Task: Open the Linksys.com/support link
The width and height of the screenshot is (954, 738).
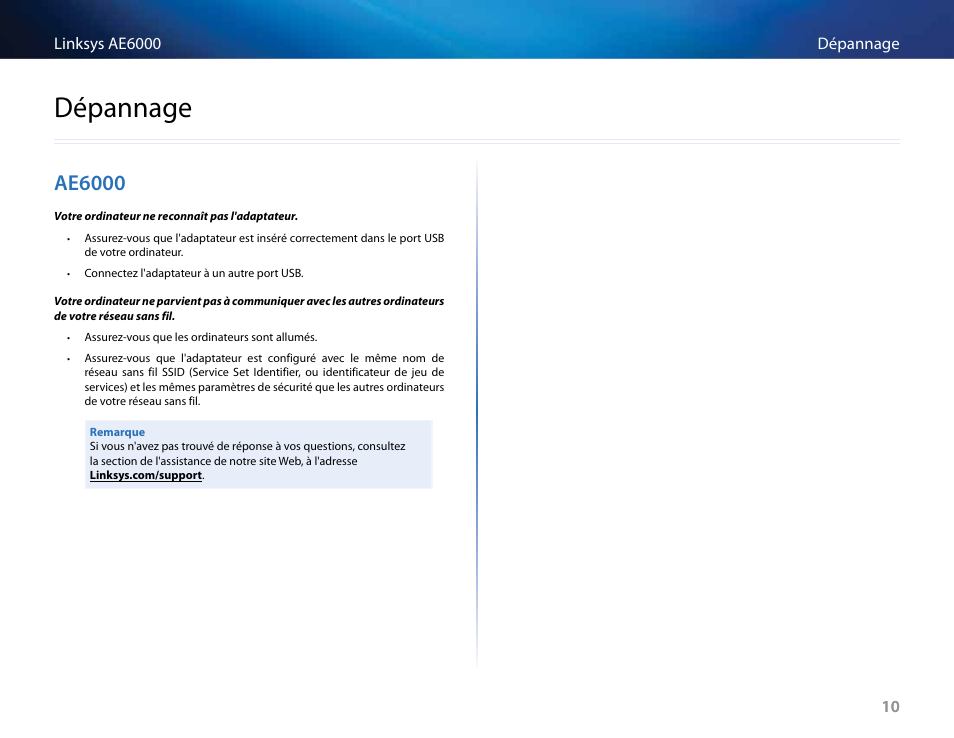Action: point(145,475)
